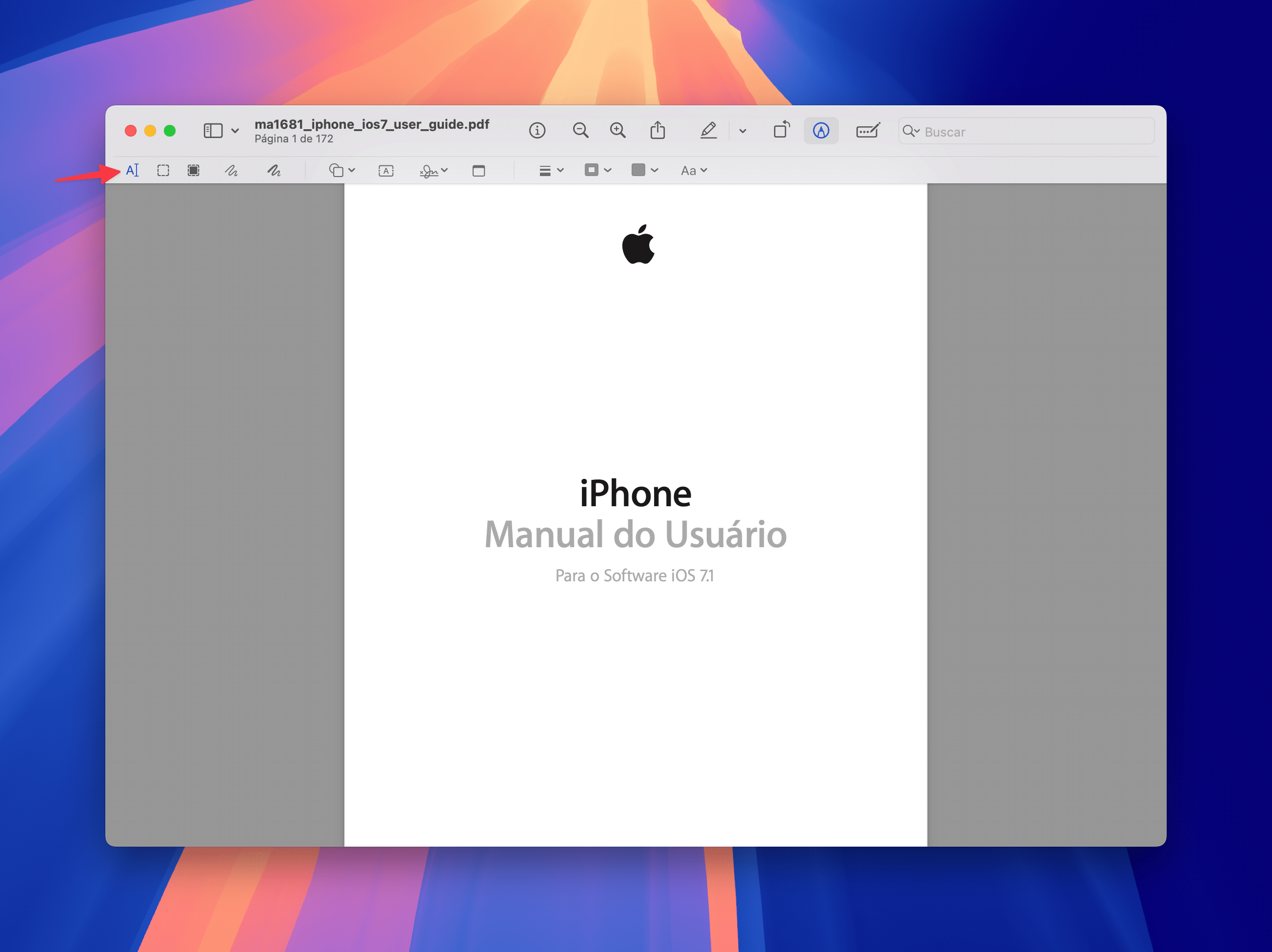The height and width of the screenshot is (952, 1272).
Task: Open the Border Color menu
Action: [597, 170]
